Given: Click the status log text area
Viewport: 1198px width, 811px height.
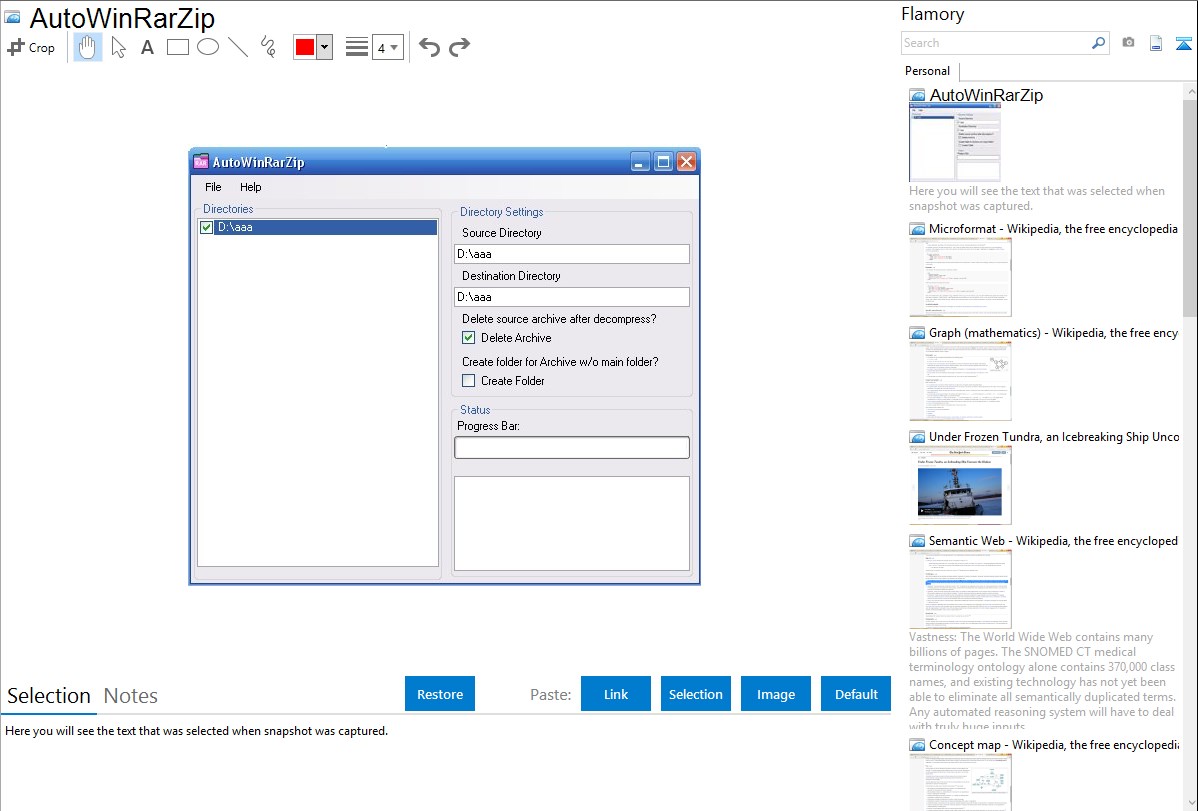Looking at the screenshot, I should (571, 524).
